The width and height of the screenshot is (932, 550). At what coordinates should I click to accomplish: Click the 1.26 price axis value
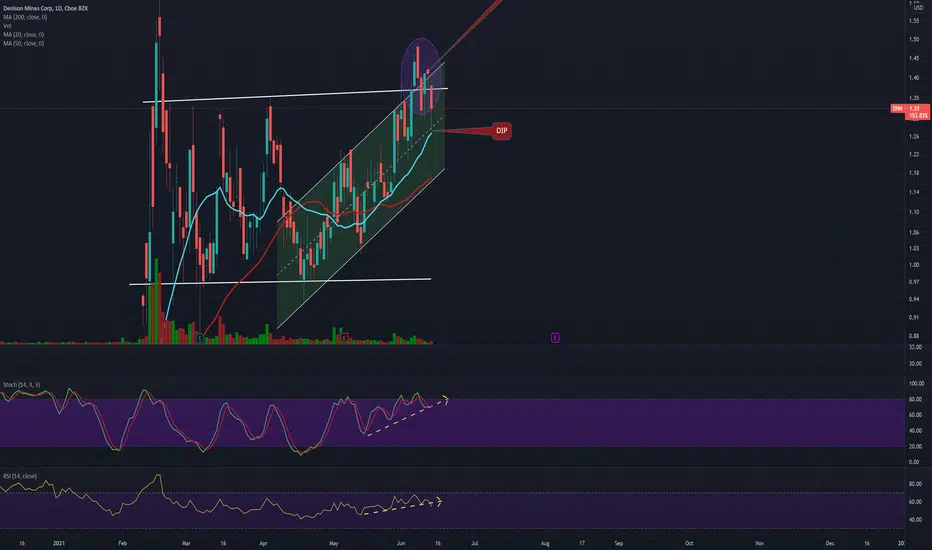(x=914, y=137)
